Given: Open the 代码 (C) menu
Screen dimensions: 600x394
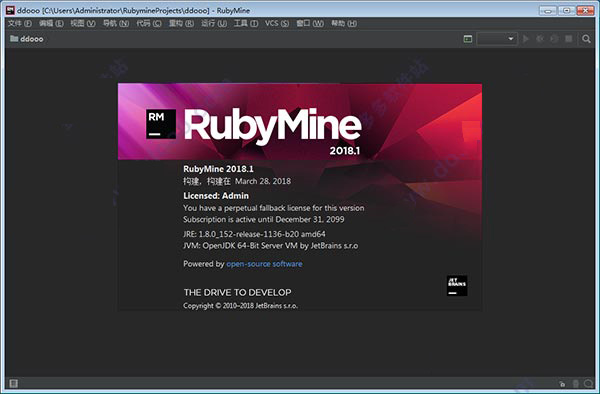Looking at the screenshot, I should coord(149,23).
